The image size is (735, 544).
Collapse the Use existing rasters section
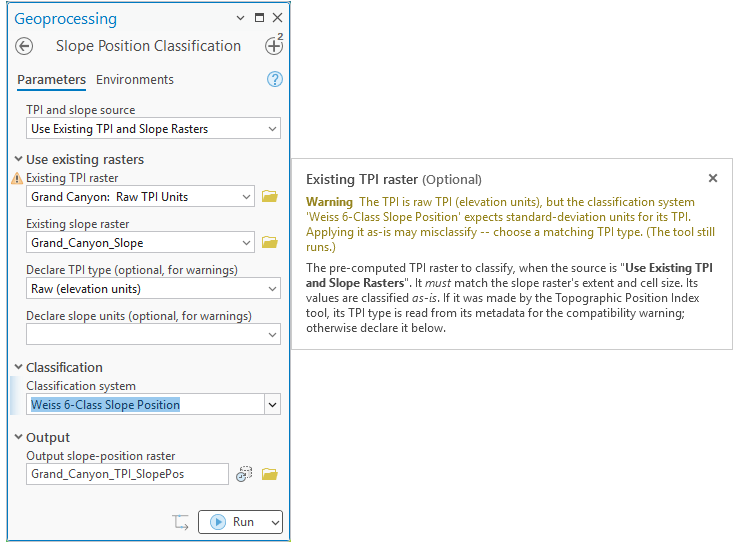pyautogui.click(x=18, y=159)
